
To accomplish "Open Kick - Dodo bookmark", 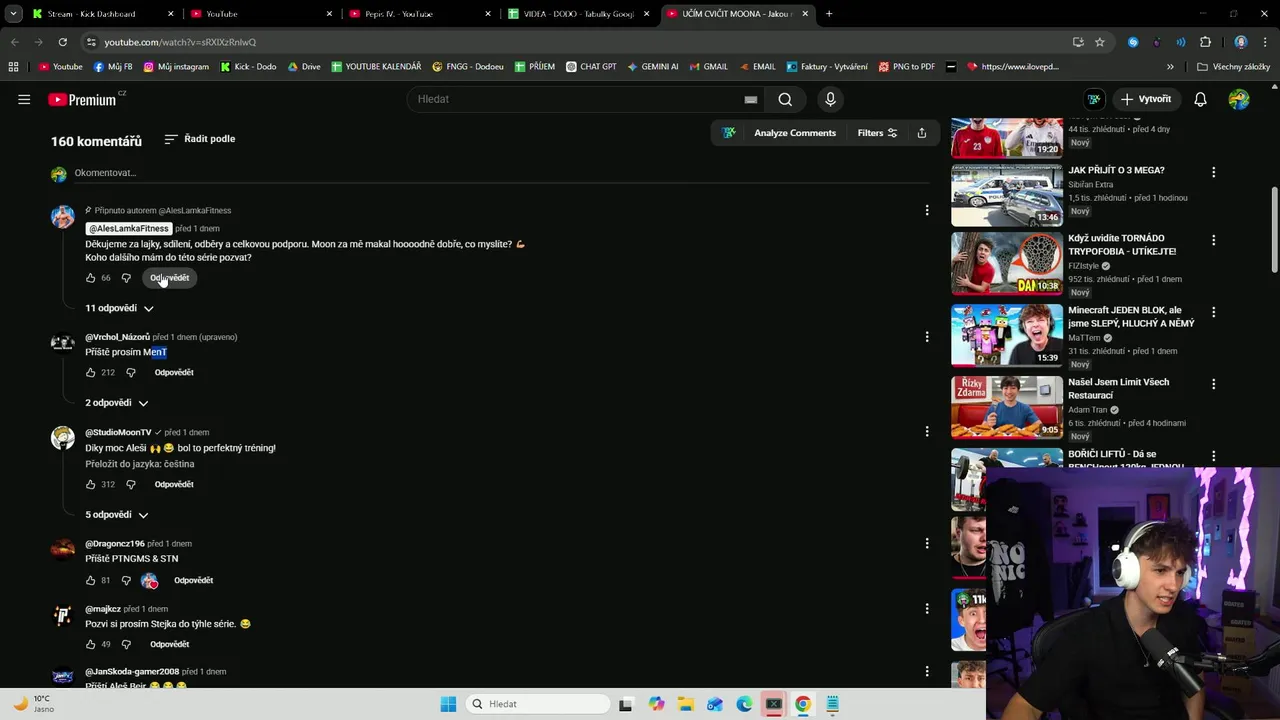I will pos(248,67).
